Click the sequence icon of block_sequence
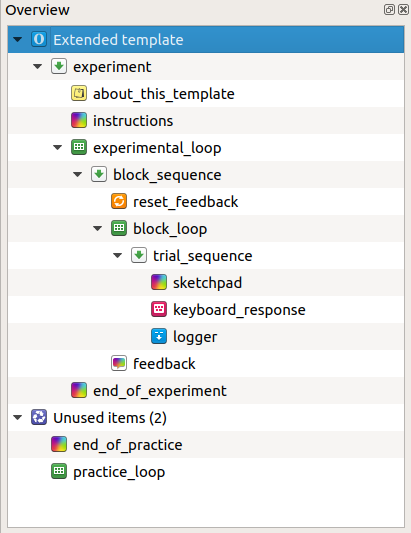The width and height of the screenshot is (411, 533). click(x=99, y=174)
